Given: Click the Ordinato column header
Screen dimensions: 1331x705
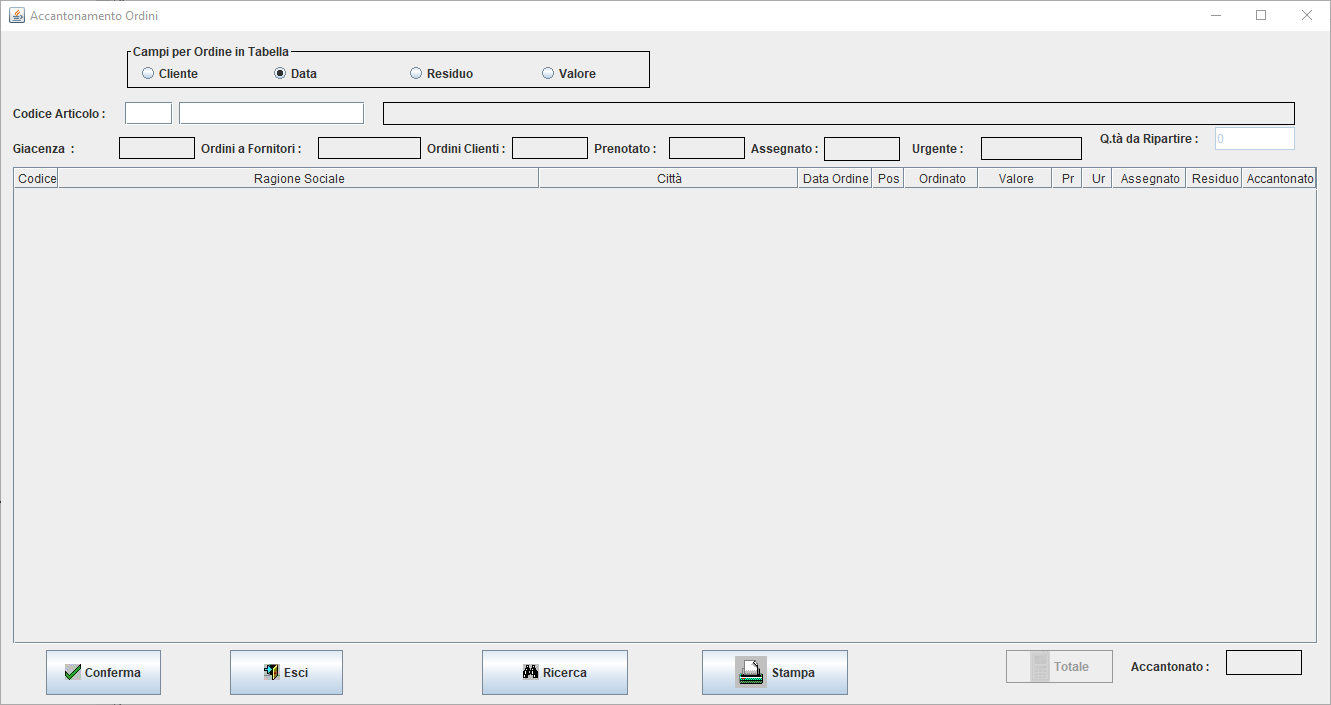Looking at the screenshot, I should click(941, 179).
